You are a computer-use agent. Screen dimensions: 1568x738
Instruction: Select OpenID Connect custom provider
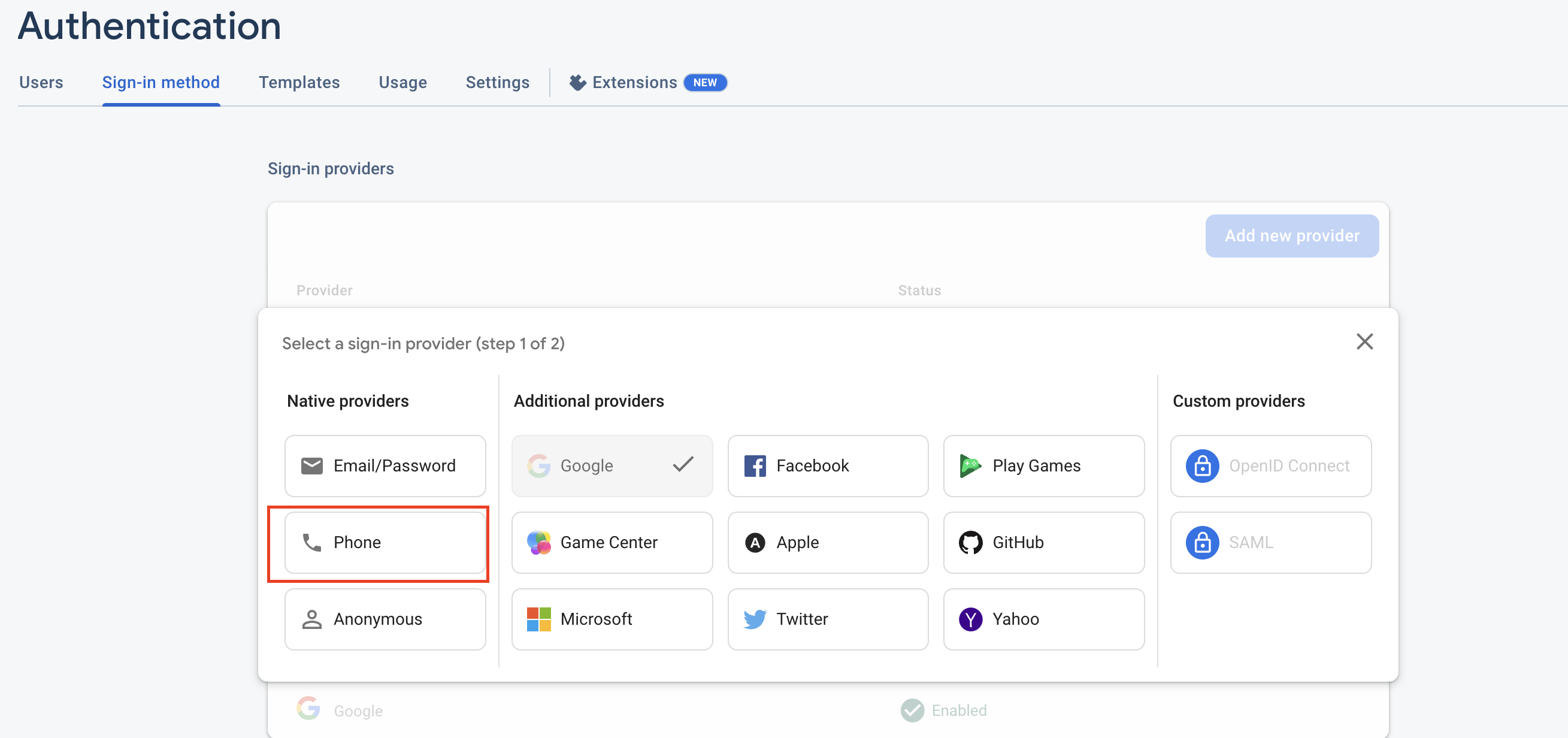pyautogui.click(x=1270, y=465)
